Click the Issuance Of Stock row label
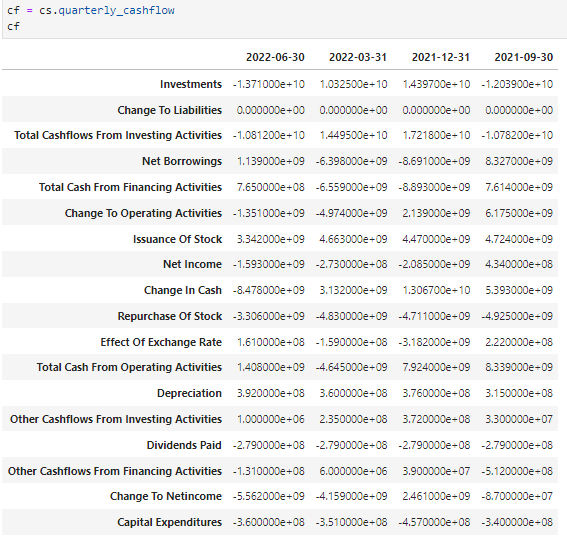Screen dimensions: 567x536 pyautogui.click(x=178, y=239)
